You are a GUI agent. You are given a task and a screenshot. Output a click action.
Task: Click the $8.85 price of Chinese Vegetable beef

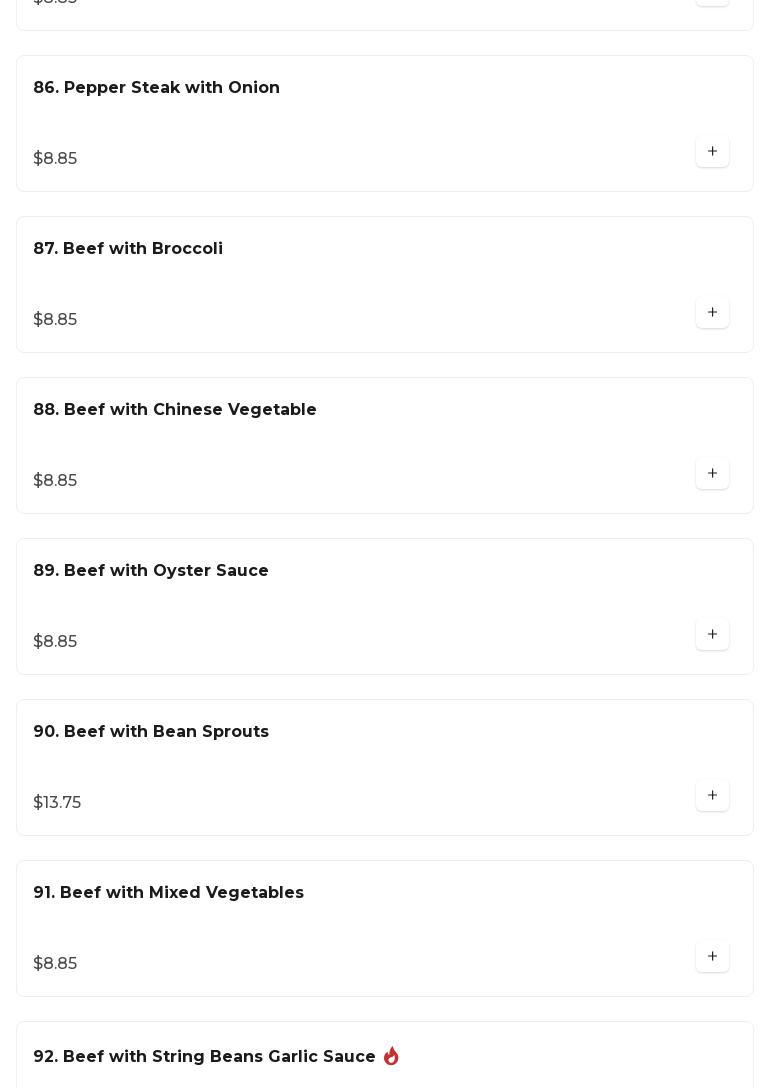point(55,481)
